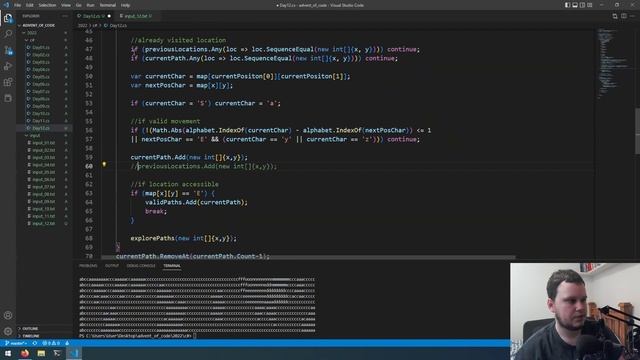Click the Day12.cs breadcrumb segment

(118, 25)
